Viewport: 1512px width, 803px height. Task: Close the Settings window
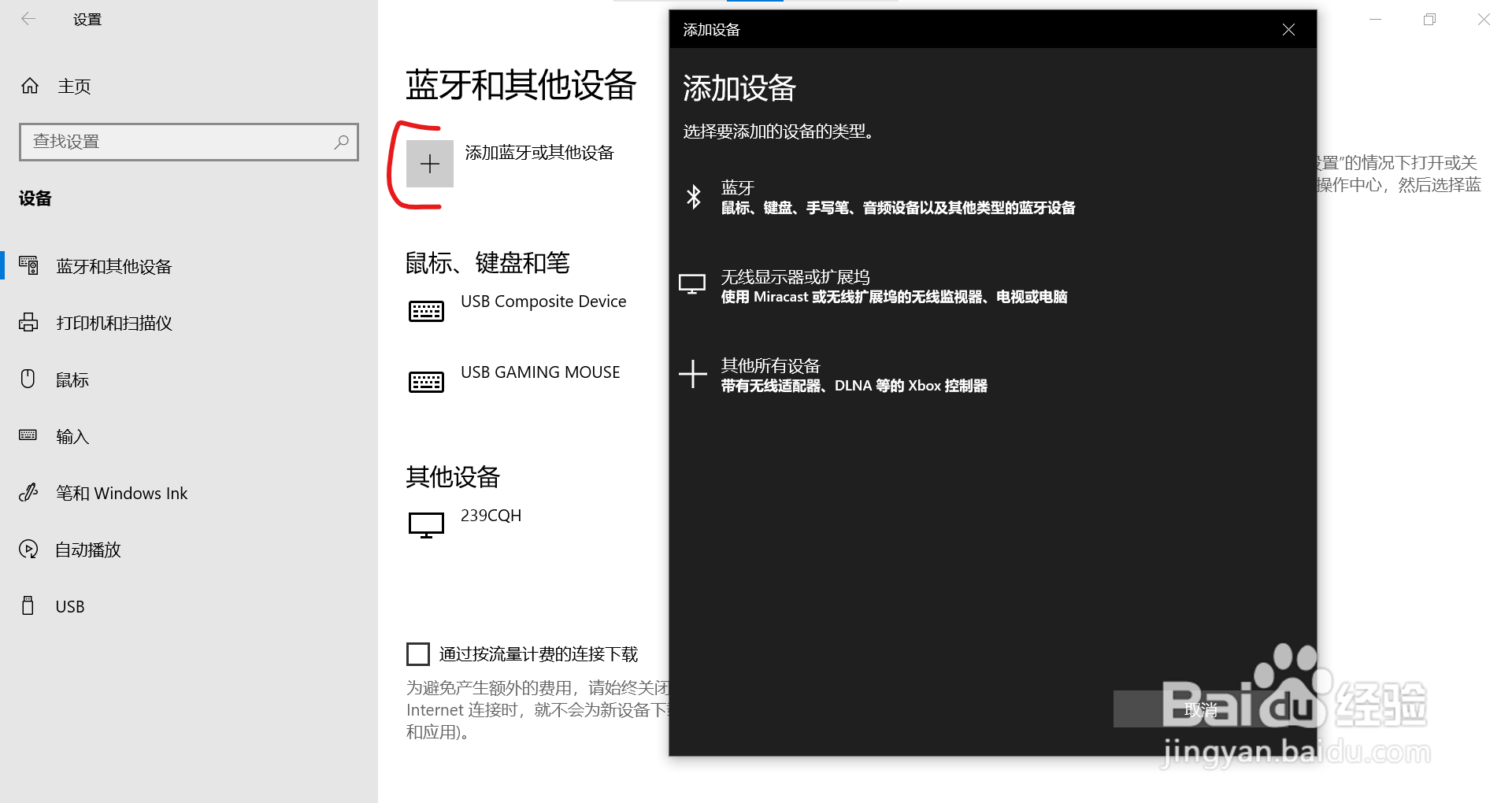[x=1484, y=20]
